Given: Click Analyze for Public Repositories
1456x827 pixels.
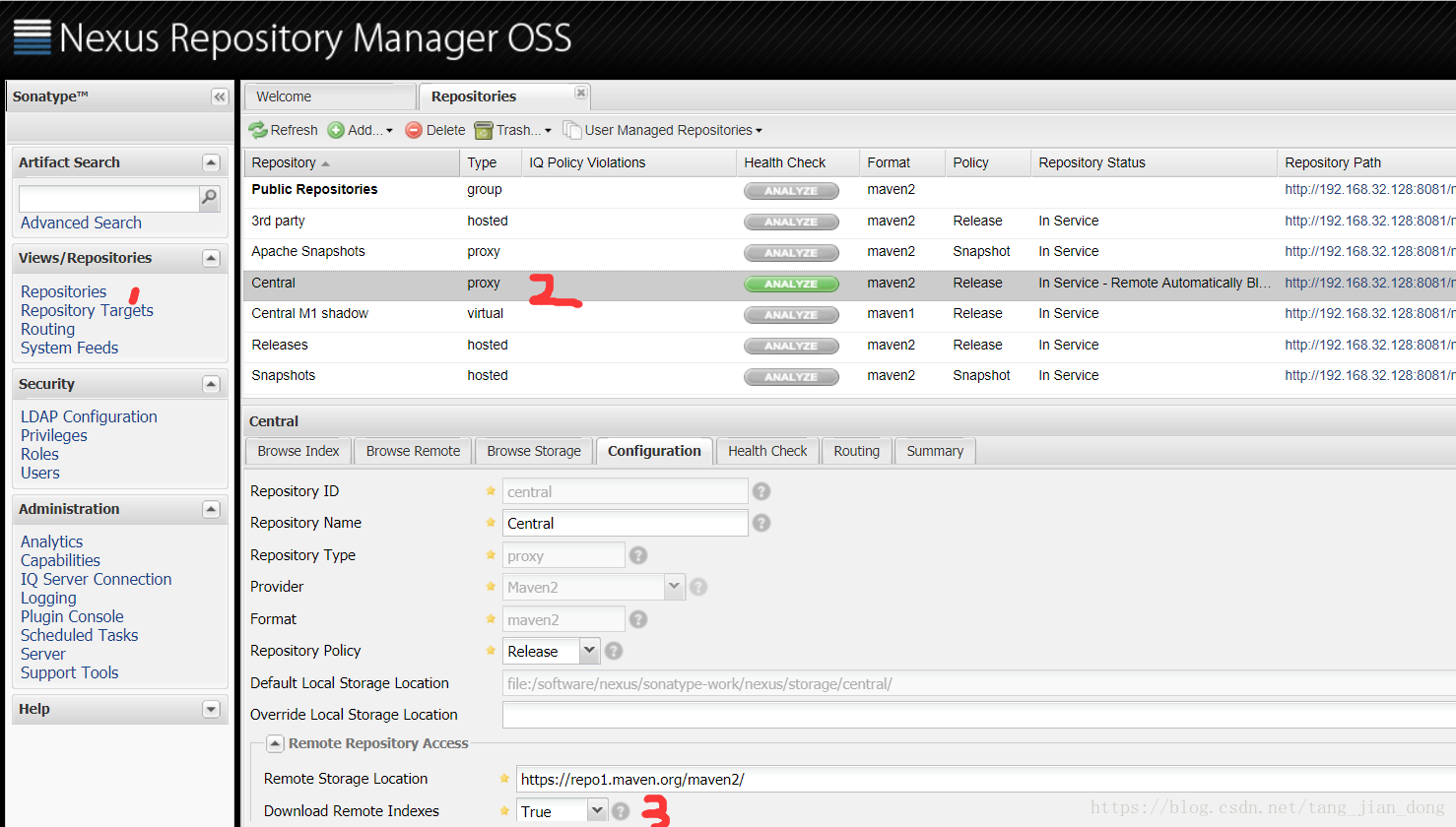Looking at the screenshot, I should pos(791,191).
